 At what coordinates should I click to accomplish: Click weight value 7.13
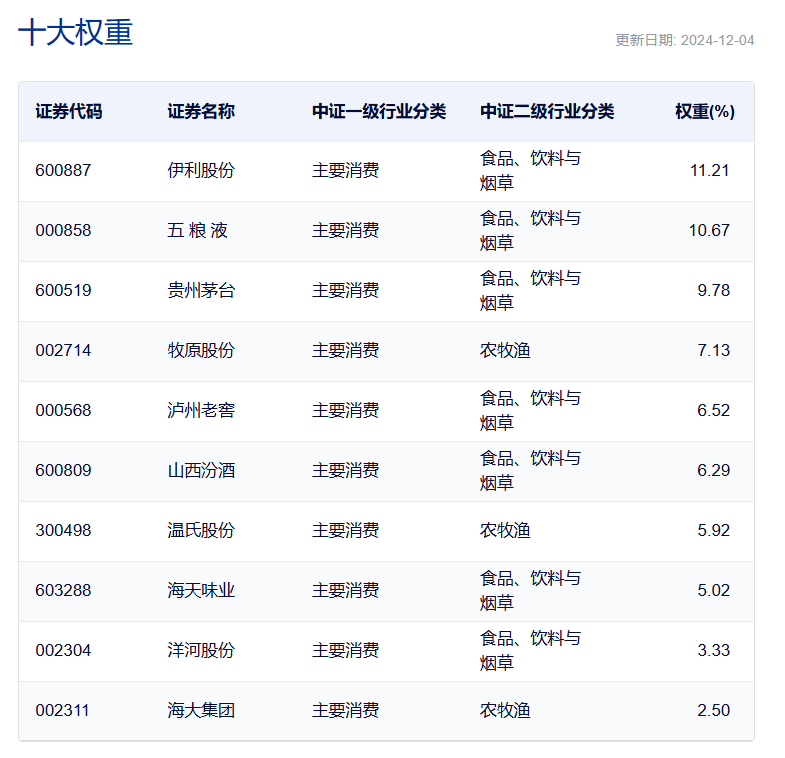click(x=713, y=351)
